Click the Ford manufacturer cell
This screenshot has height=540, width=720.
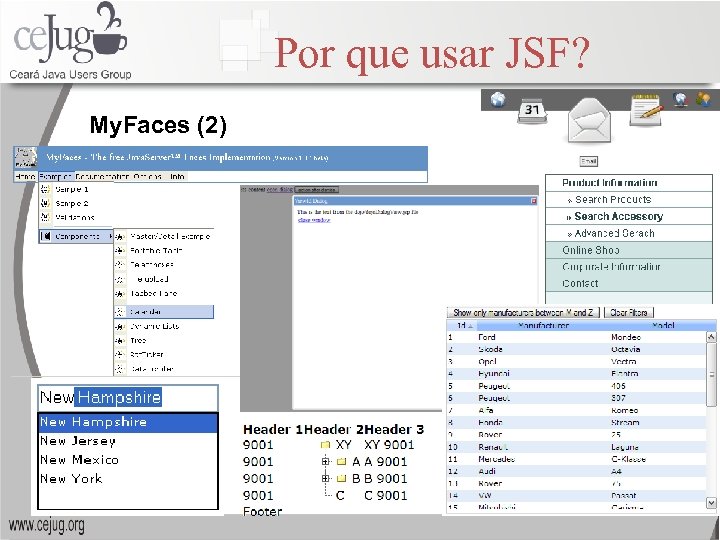tap(487, 337)
